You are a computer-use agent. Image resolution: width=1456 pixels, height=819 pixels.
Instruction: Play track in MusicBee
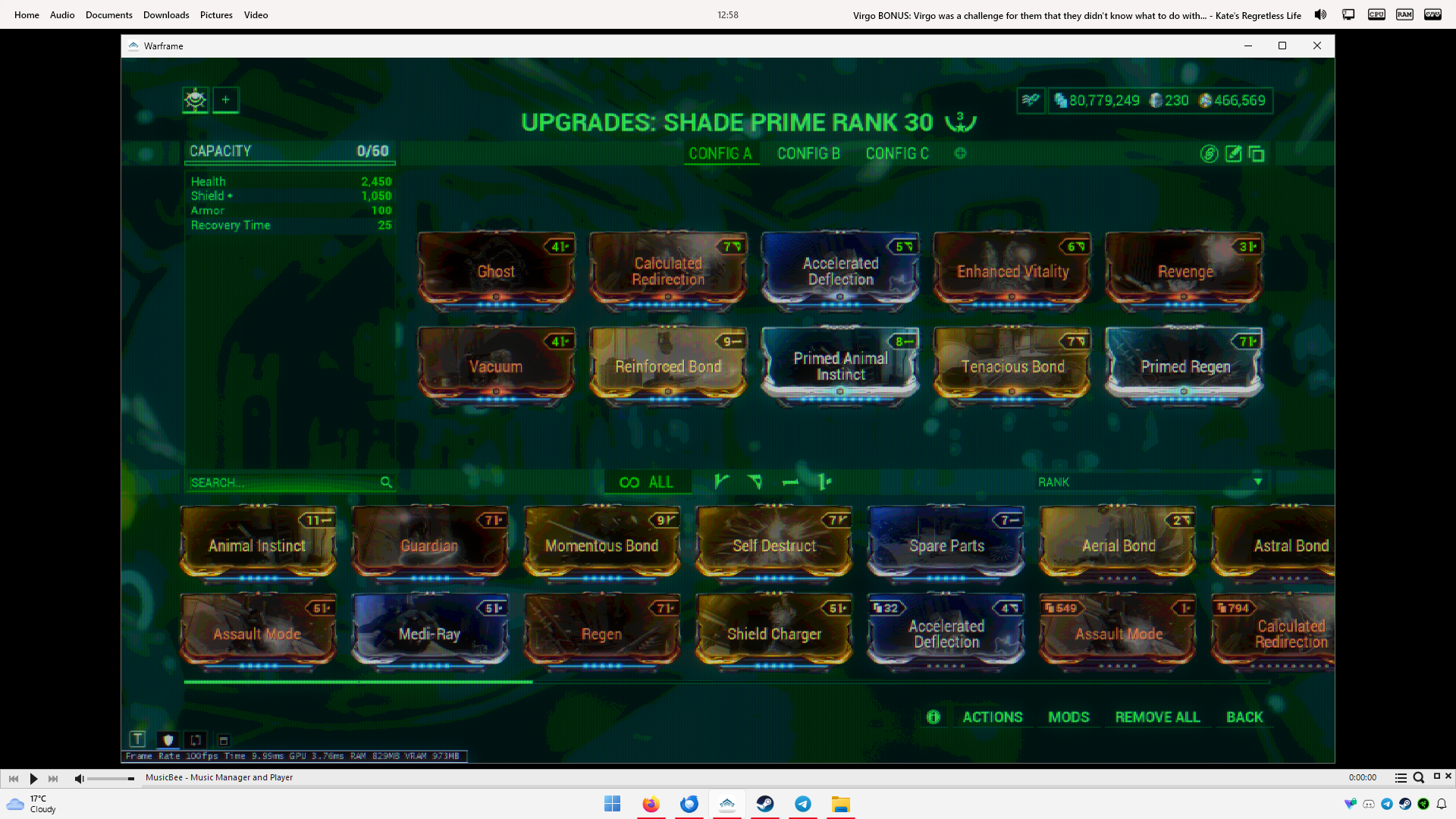(x=33, y=778)
